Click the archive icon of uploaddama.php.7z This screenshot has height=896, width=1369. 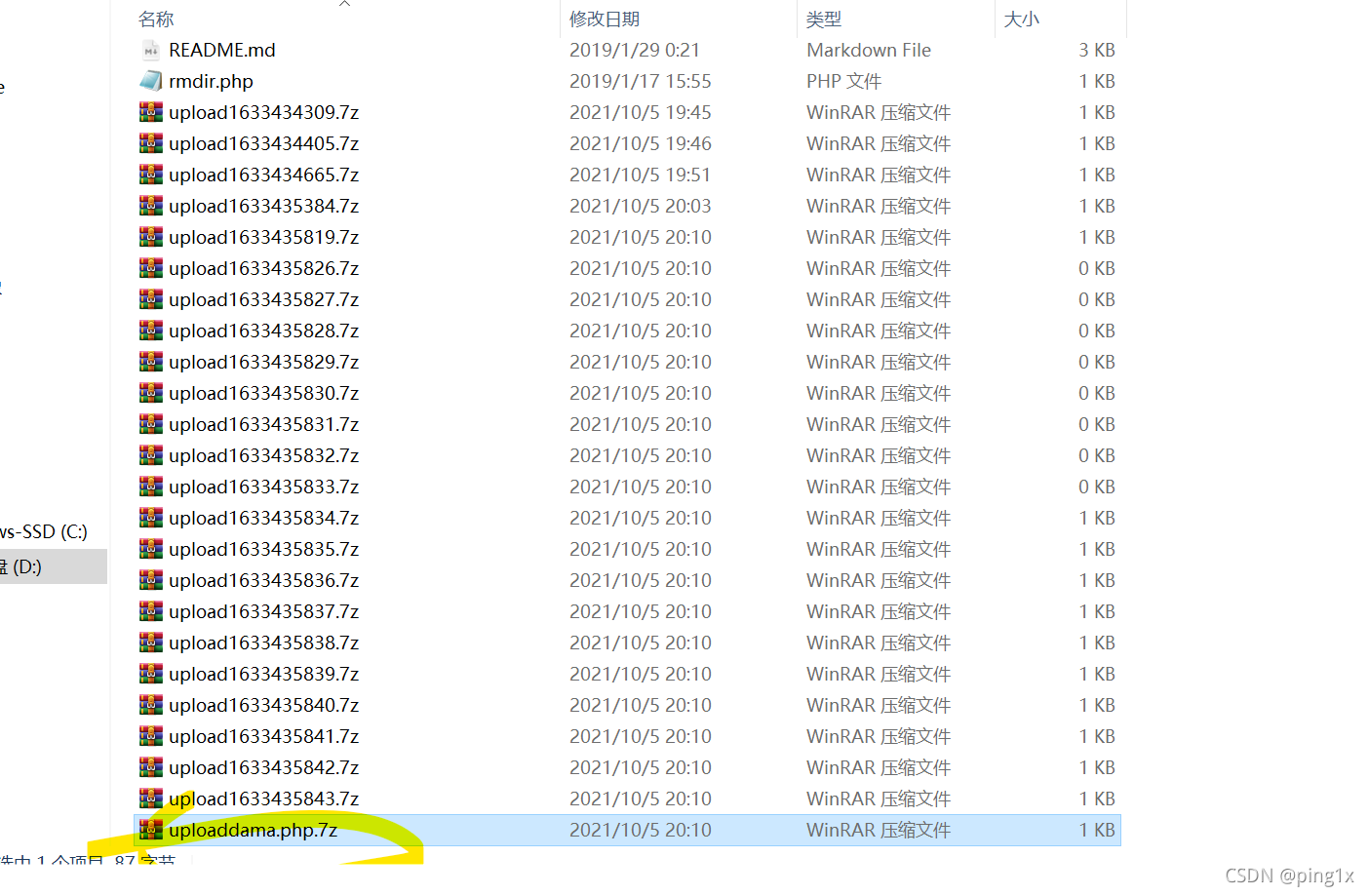[x=151, y=830]
